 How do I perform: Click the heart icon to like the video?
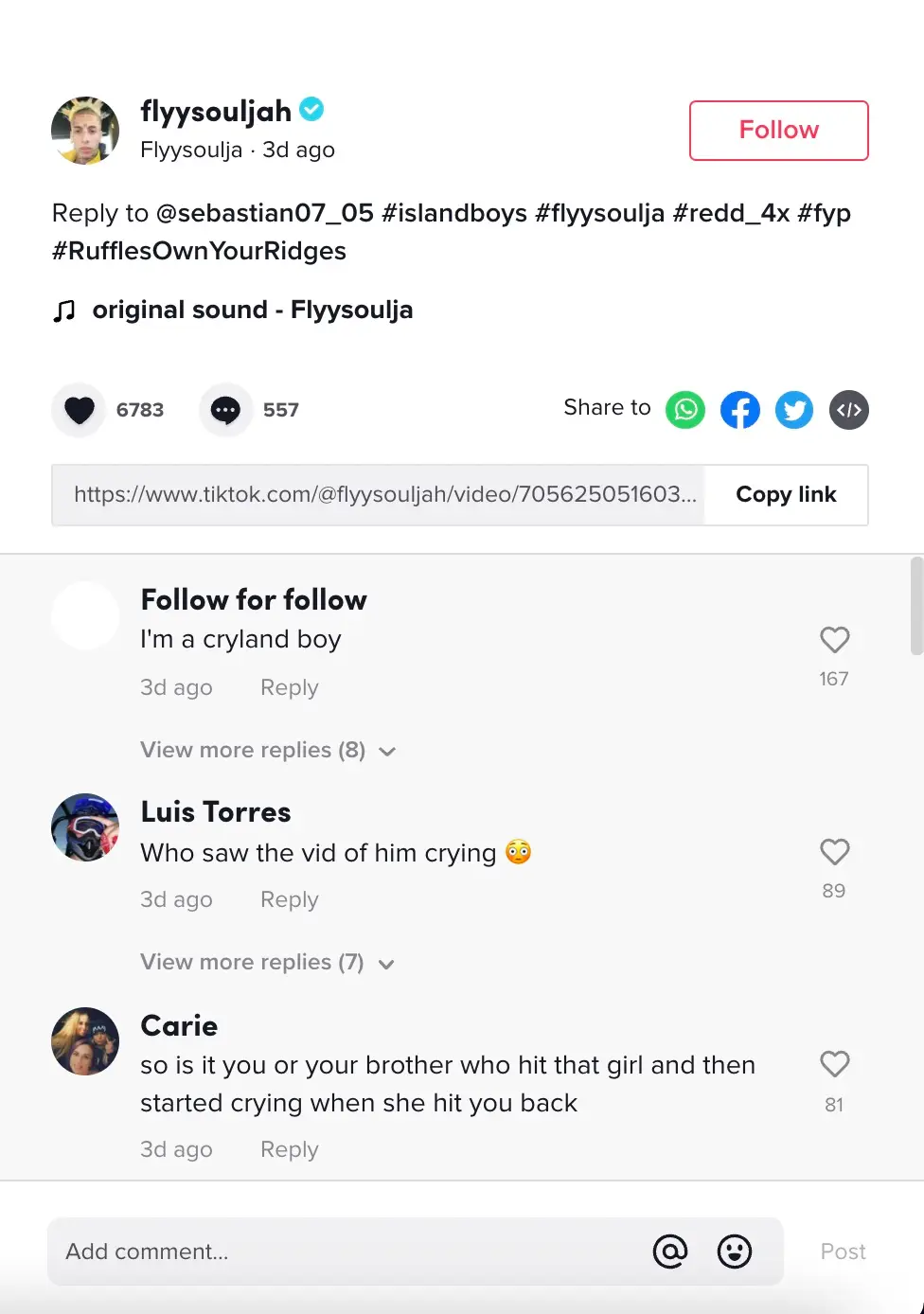click(x=79, y=410)
